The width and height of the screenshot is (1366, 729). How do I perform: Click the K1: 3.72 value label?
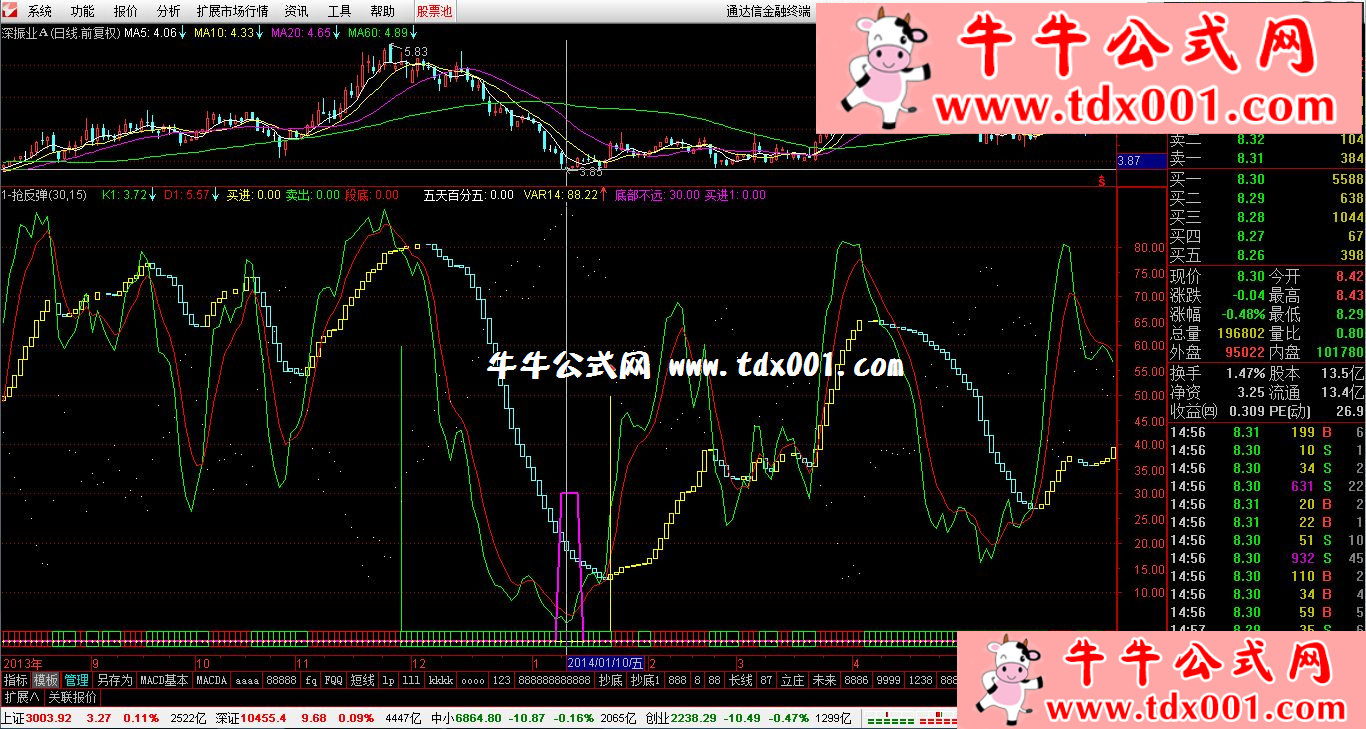125,195
